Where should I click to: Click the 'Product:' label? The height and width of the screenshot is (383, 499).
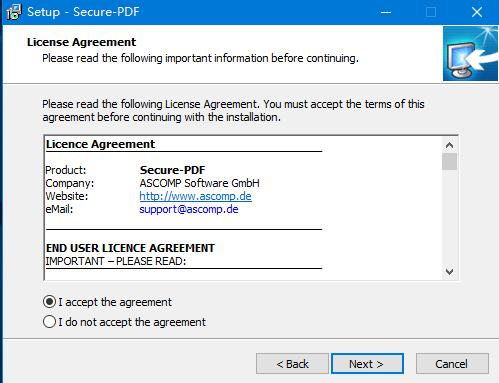coord(66,170)
